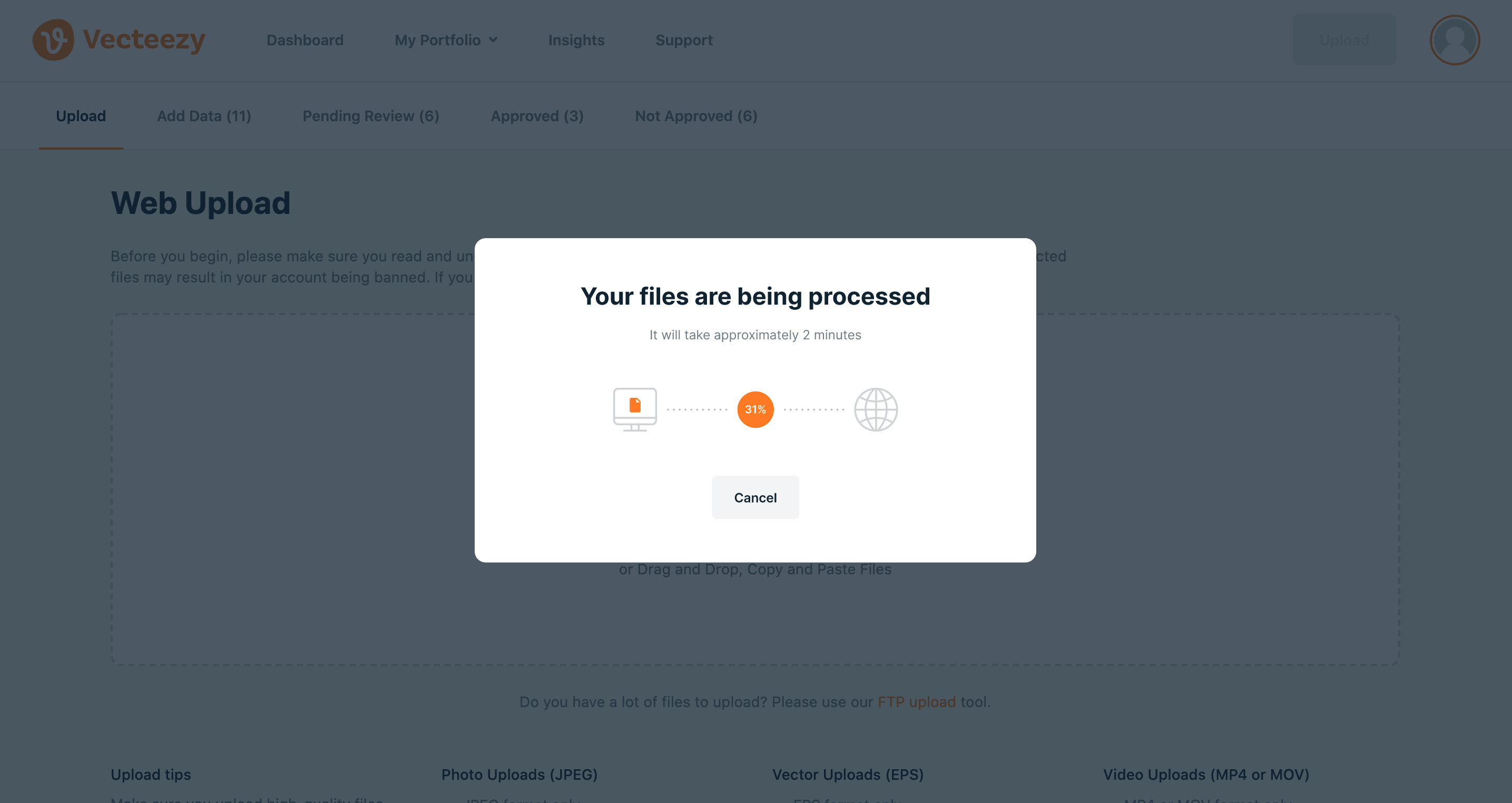This screenshot has width=1512, height=803.
Task: Click the Vector Uploads (EPS) heading
Action: [848, 775]
